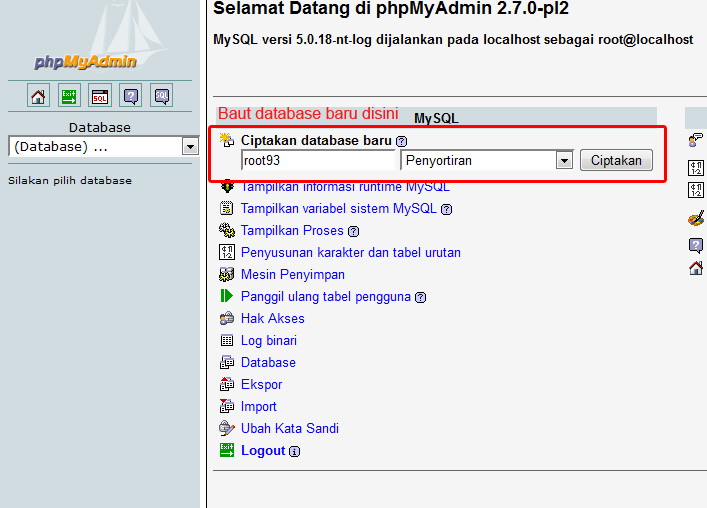Open help icon after Tampilkan Proses
The image size is (707, 508).
[x=354, y=232]
